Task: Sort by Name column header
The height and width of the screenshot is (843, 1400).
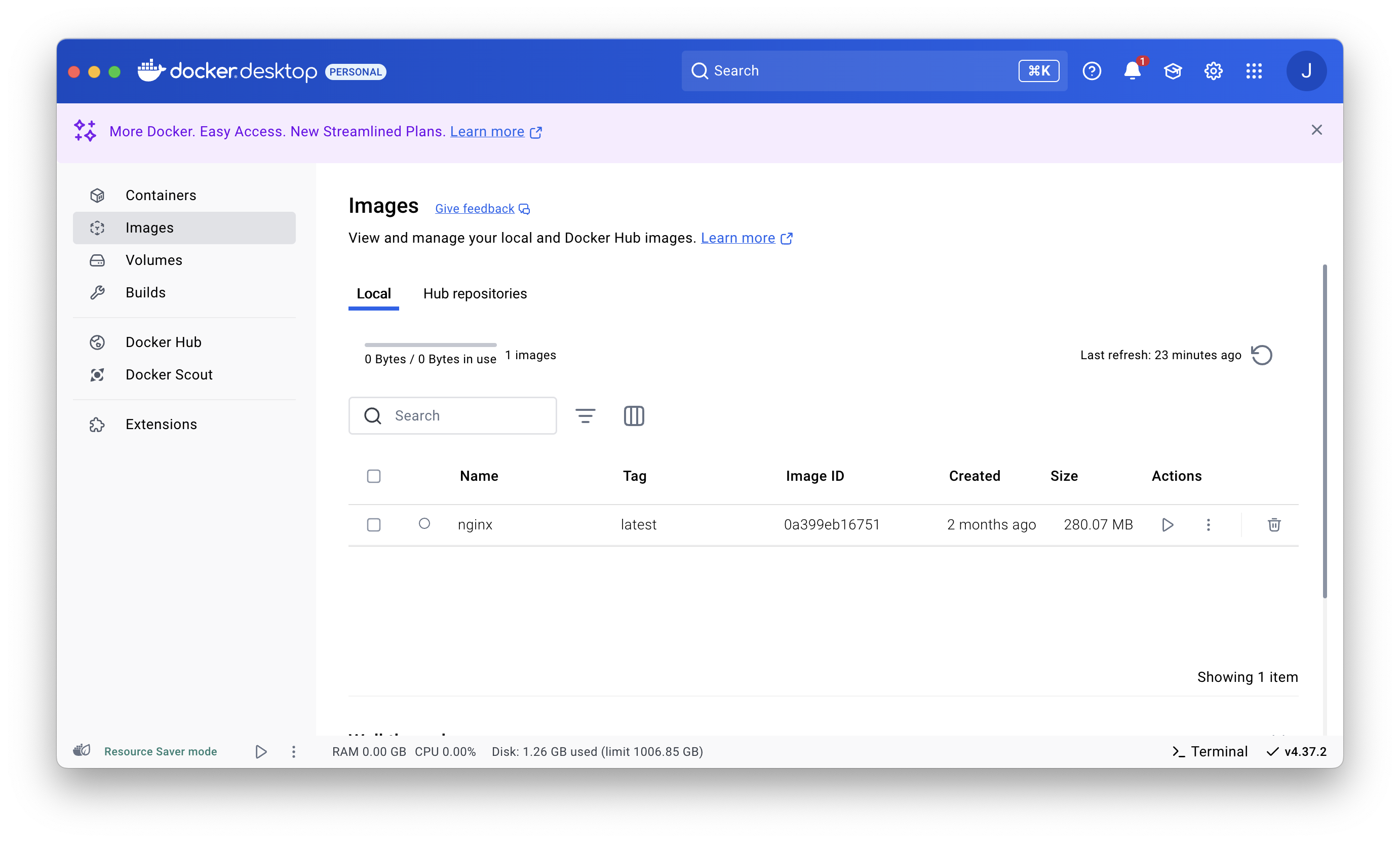Action: pyautogui.click(x=479, y=476)
